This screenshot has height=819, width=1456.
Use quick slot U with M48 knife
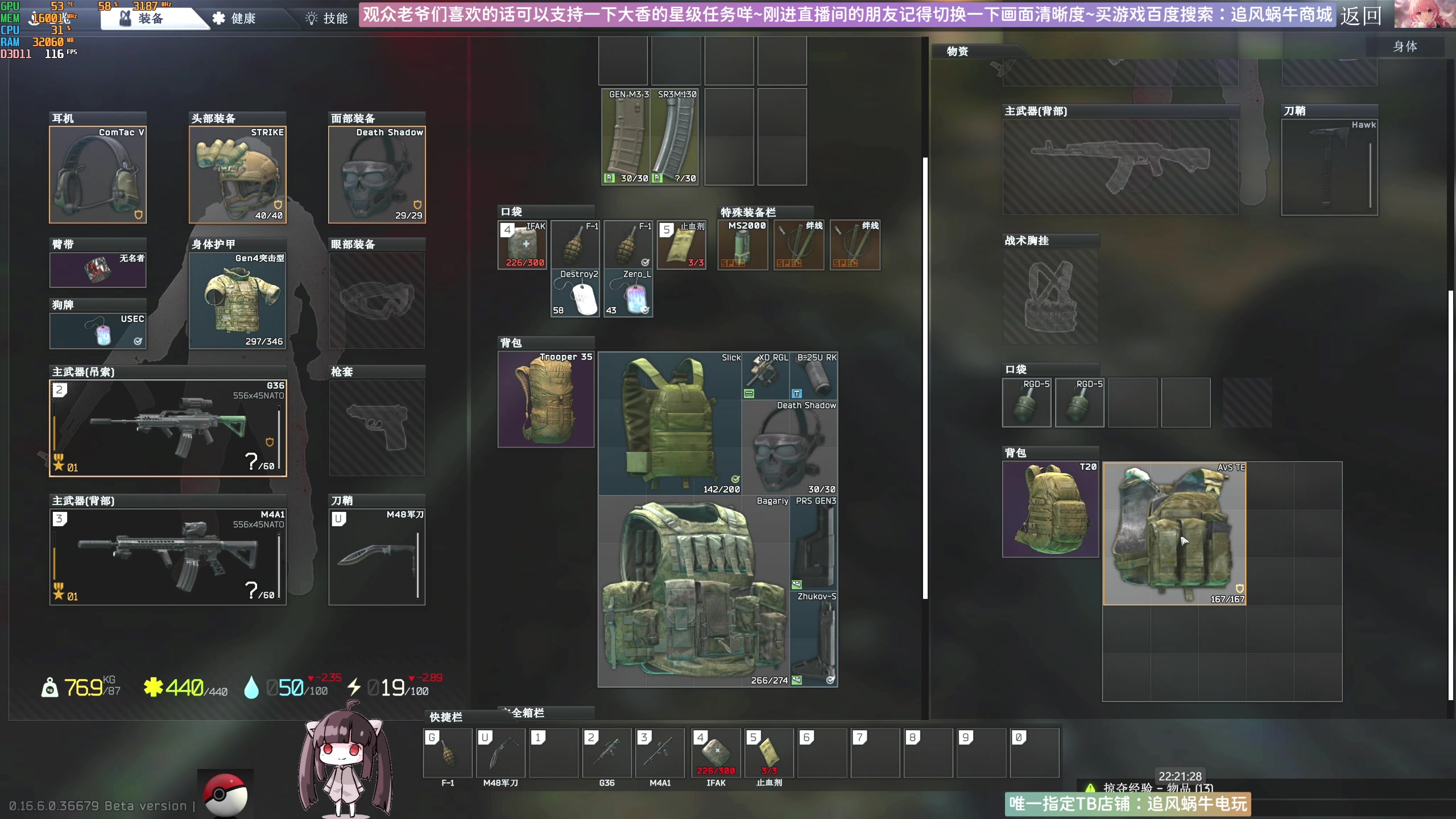click(500, 753)
